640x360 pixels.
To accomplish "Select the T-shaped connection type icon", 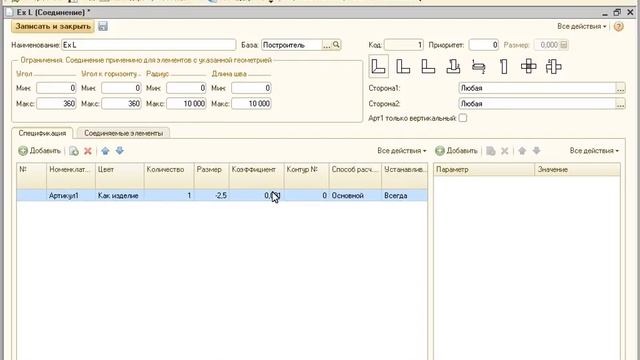I will click(x=453, y=66).
